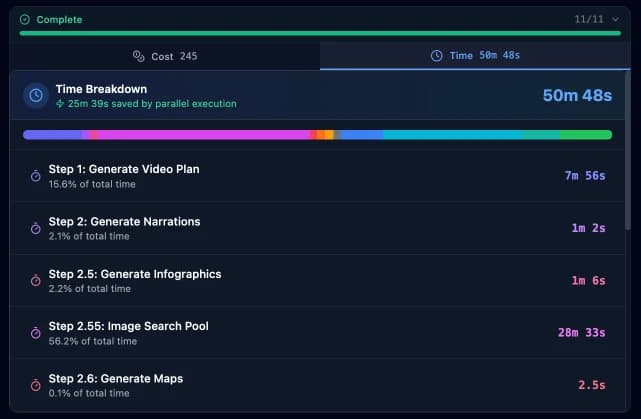Select 'Step 2.5: Generate Infographics' row title
Viewport: 641px width, 419px height.
[135, 274]
